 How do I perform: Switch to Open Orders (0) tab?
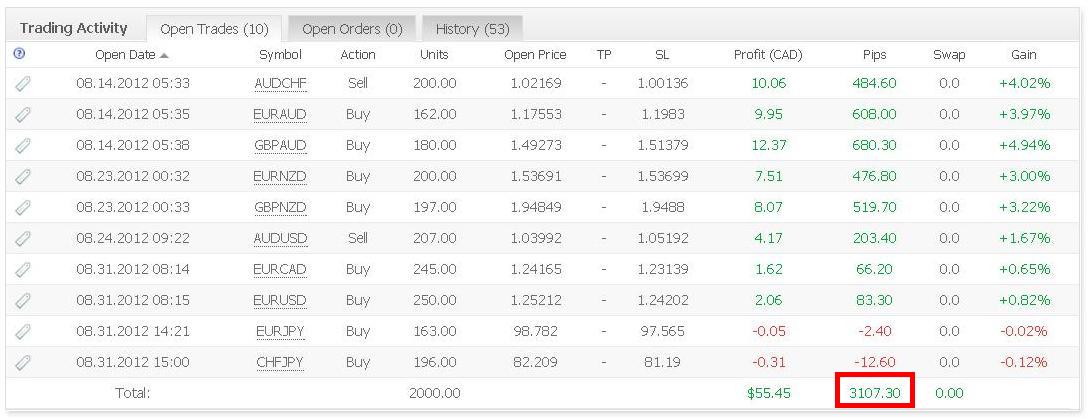click(x=352, y=29)
